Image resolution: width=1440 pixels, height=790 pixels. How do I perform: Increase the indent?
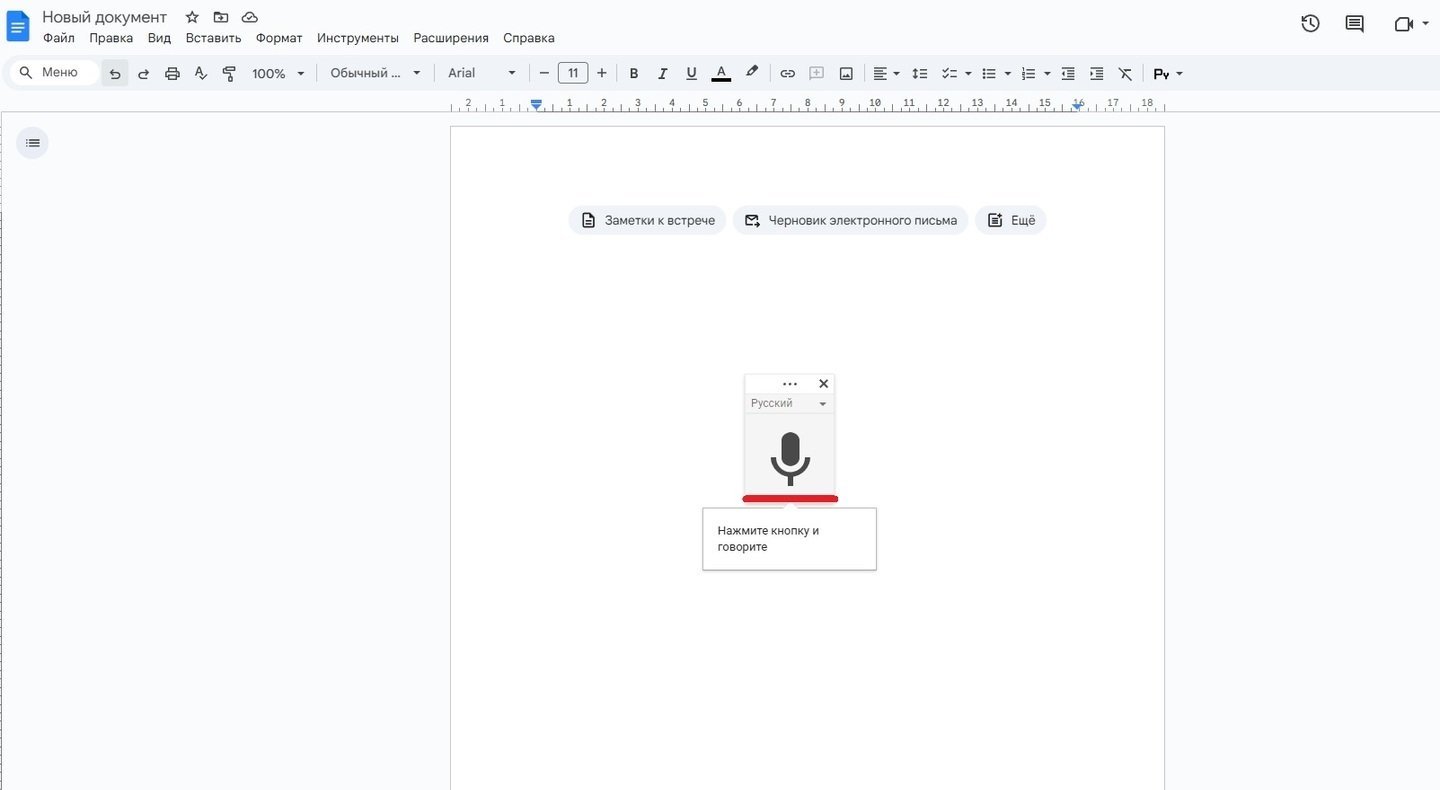pos(1097,73)
